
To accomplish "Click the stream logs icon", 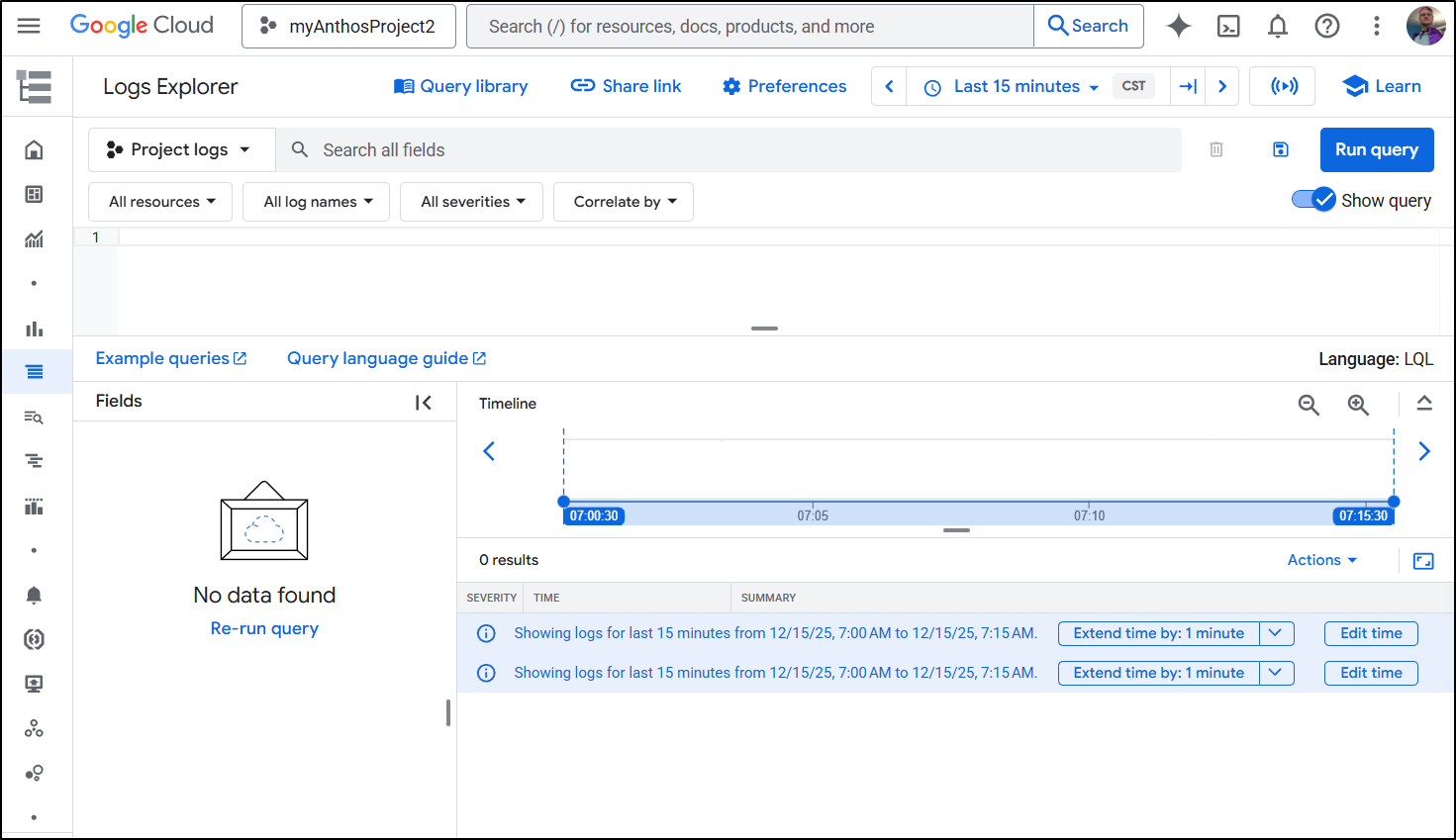I will coord(1284,86).
